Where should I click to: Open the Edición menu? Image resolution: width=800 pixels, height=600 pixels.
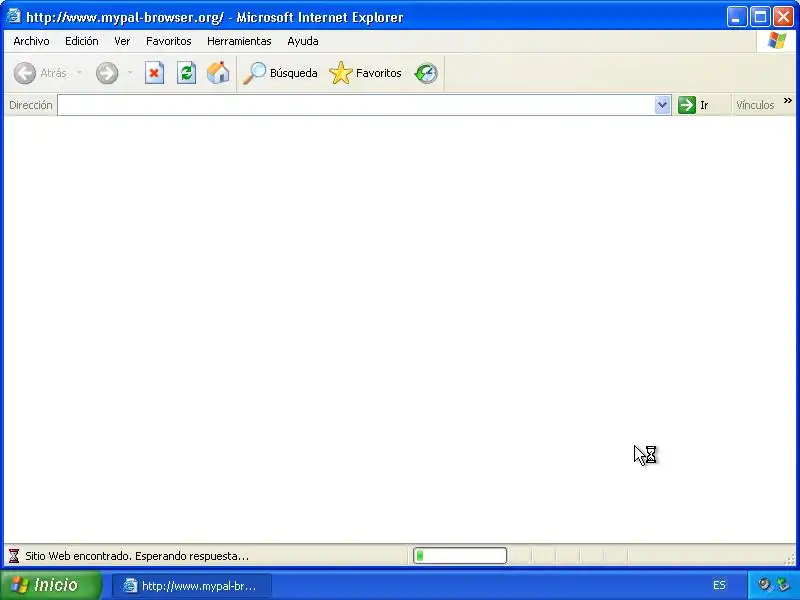[82, 41]
